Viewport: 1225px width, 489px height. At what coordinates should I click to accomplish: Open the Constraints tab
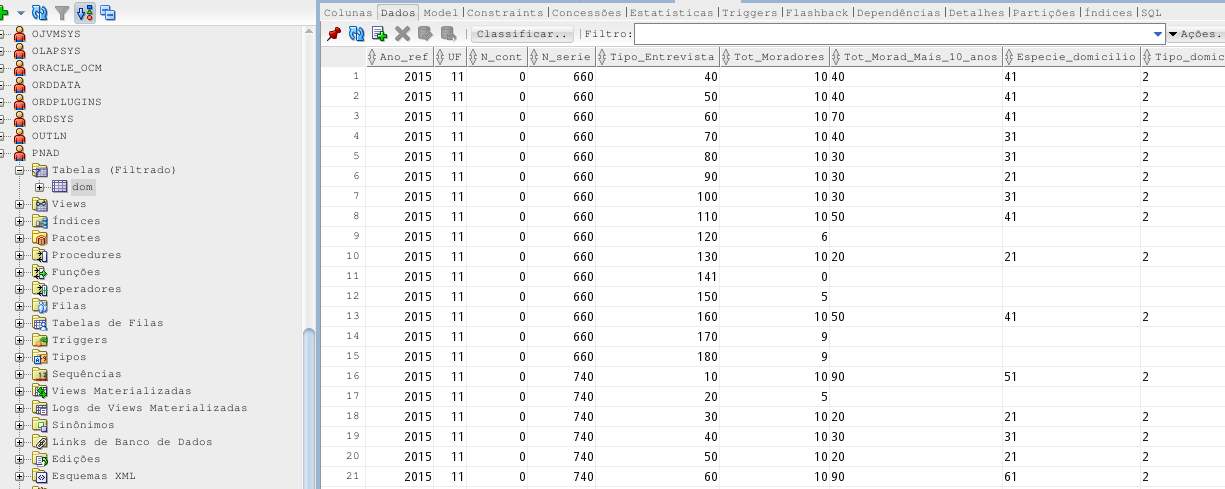pyautogui.click(x=505, y=13)
